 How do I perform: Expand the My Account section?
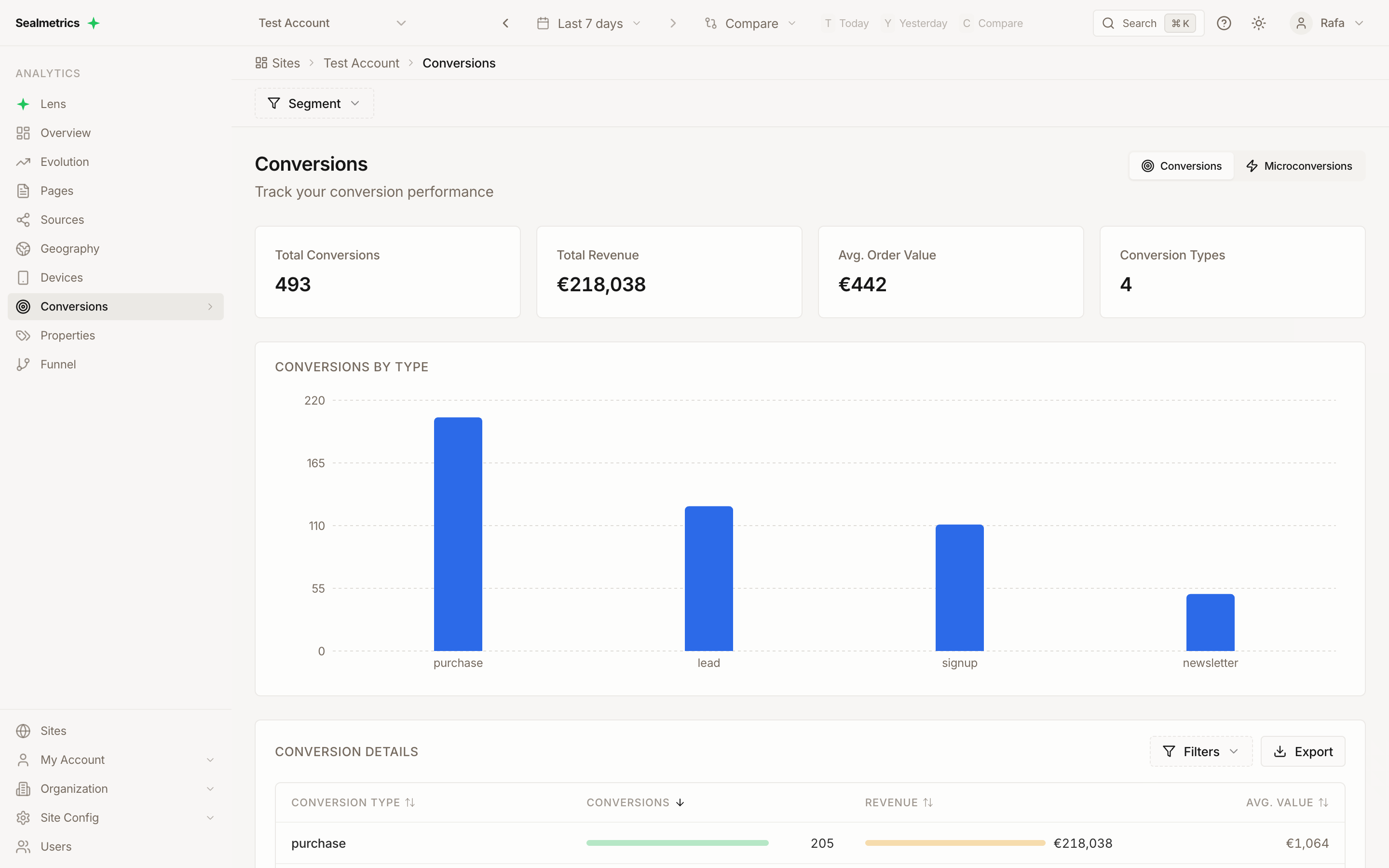coord(115,759)
